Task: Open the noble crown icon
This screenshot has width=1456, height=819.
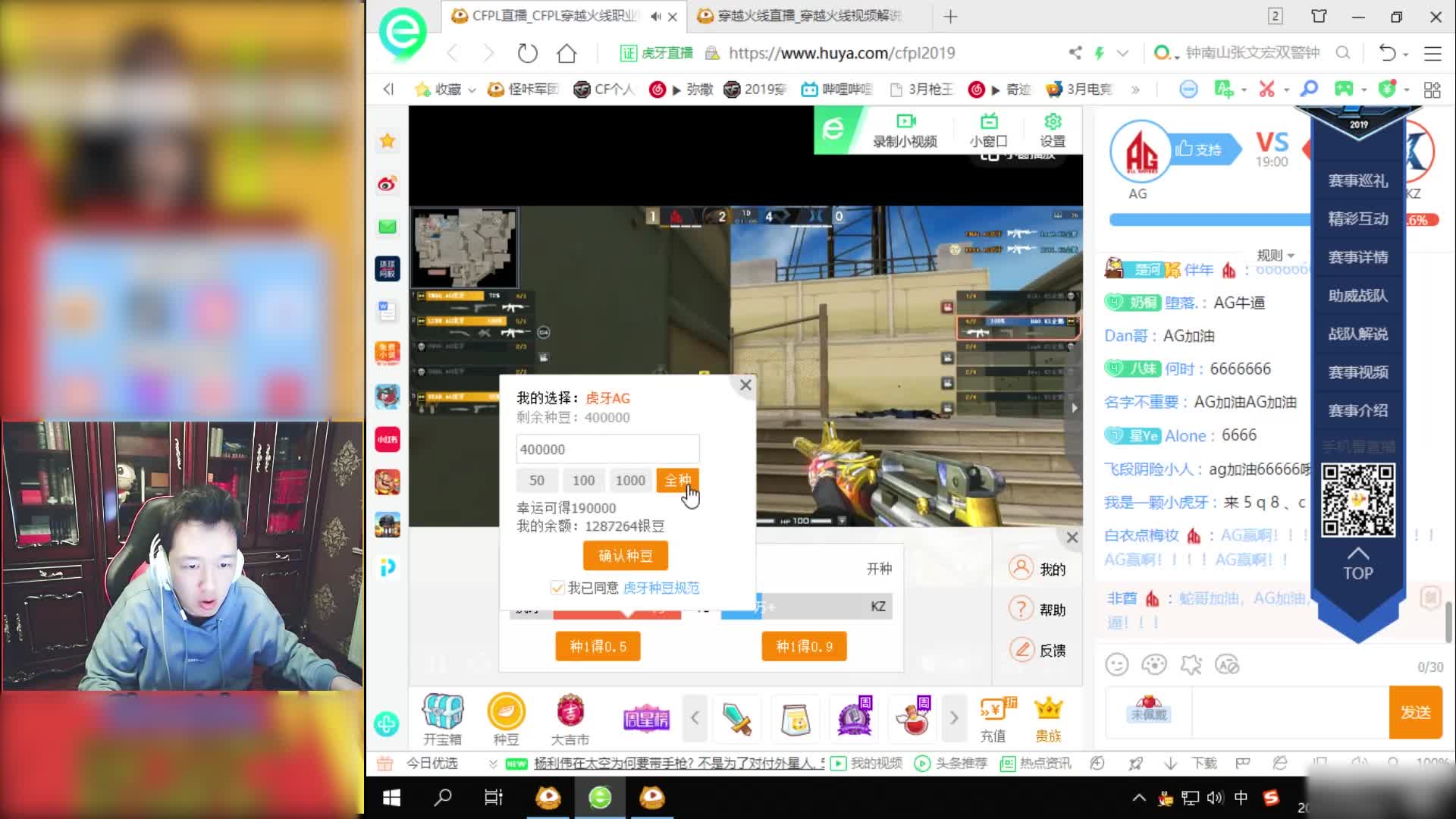Action: pos(1049,719)
